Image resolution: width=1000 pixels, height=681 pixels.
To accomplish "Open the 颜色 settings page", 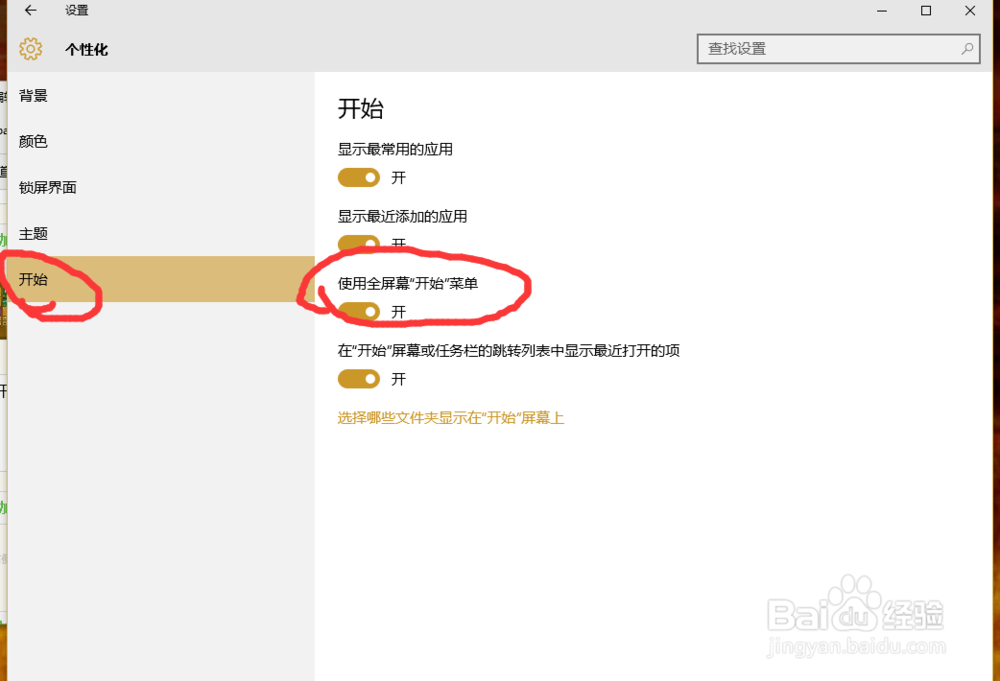I will 33,141.
